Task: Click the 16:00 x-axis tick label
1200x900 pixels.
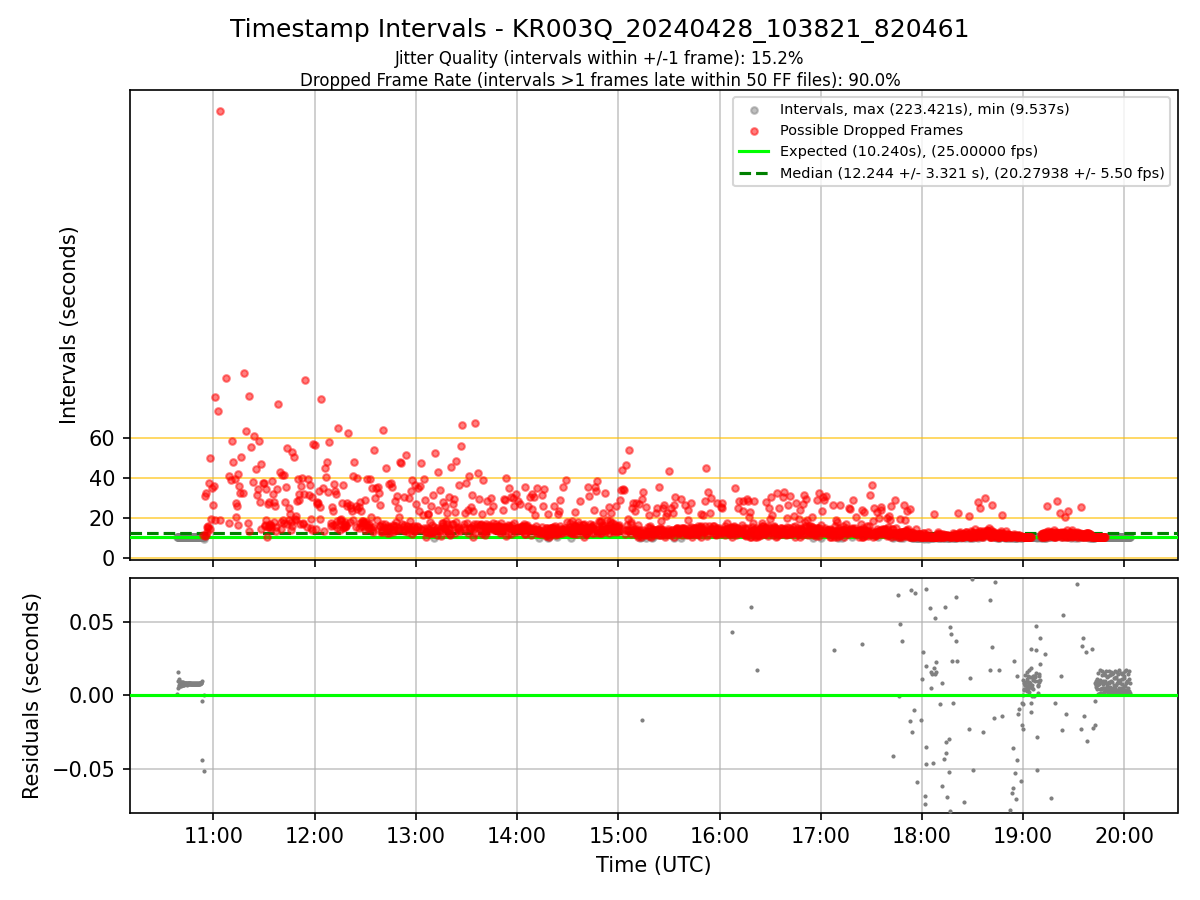Action: pos(719,834)
